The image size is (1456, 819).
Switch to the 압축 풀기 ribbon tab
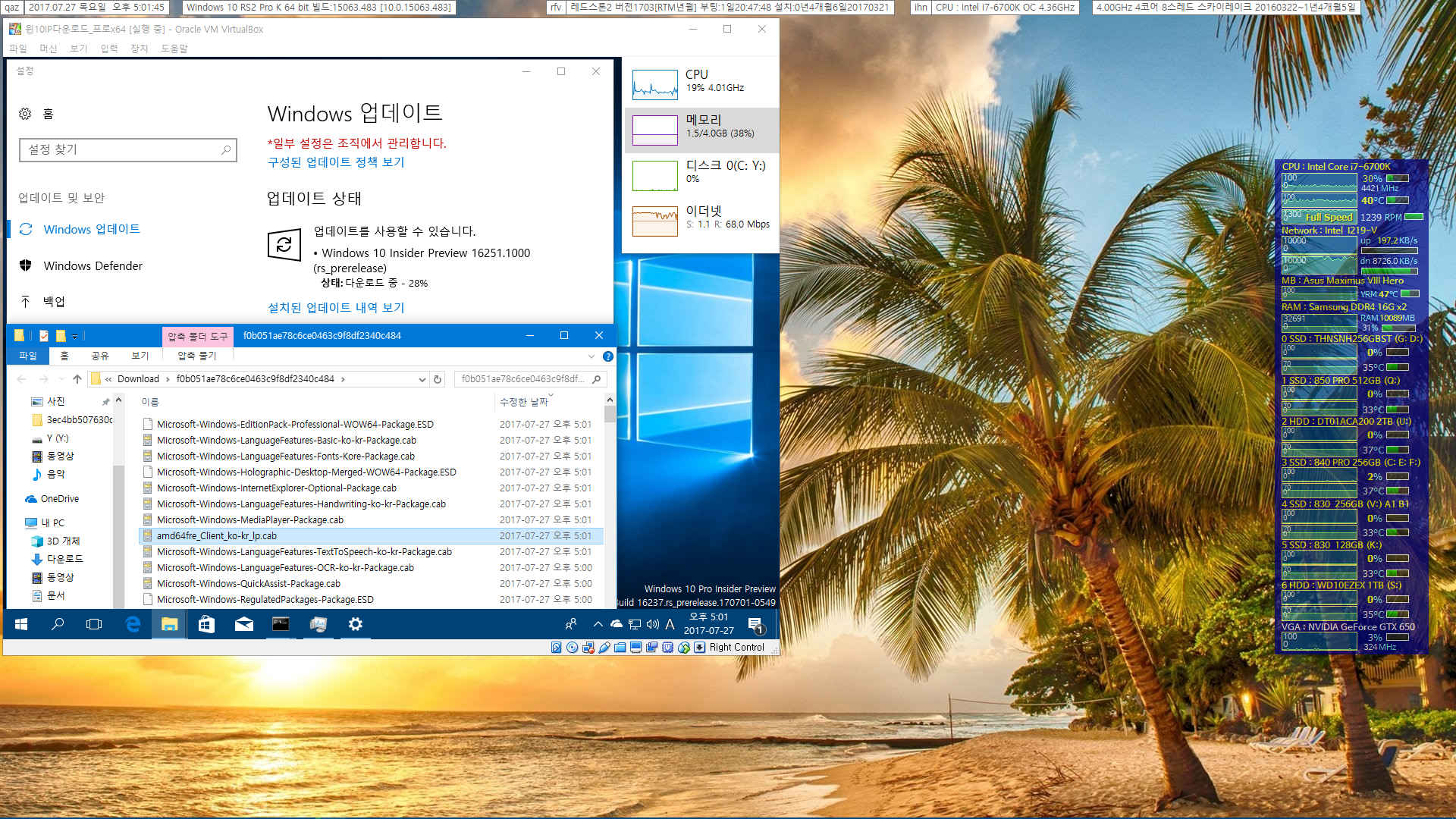[197, 356]
